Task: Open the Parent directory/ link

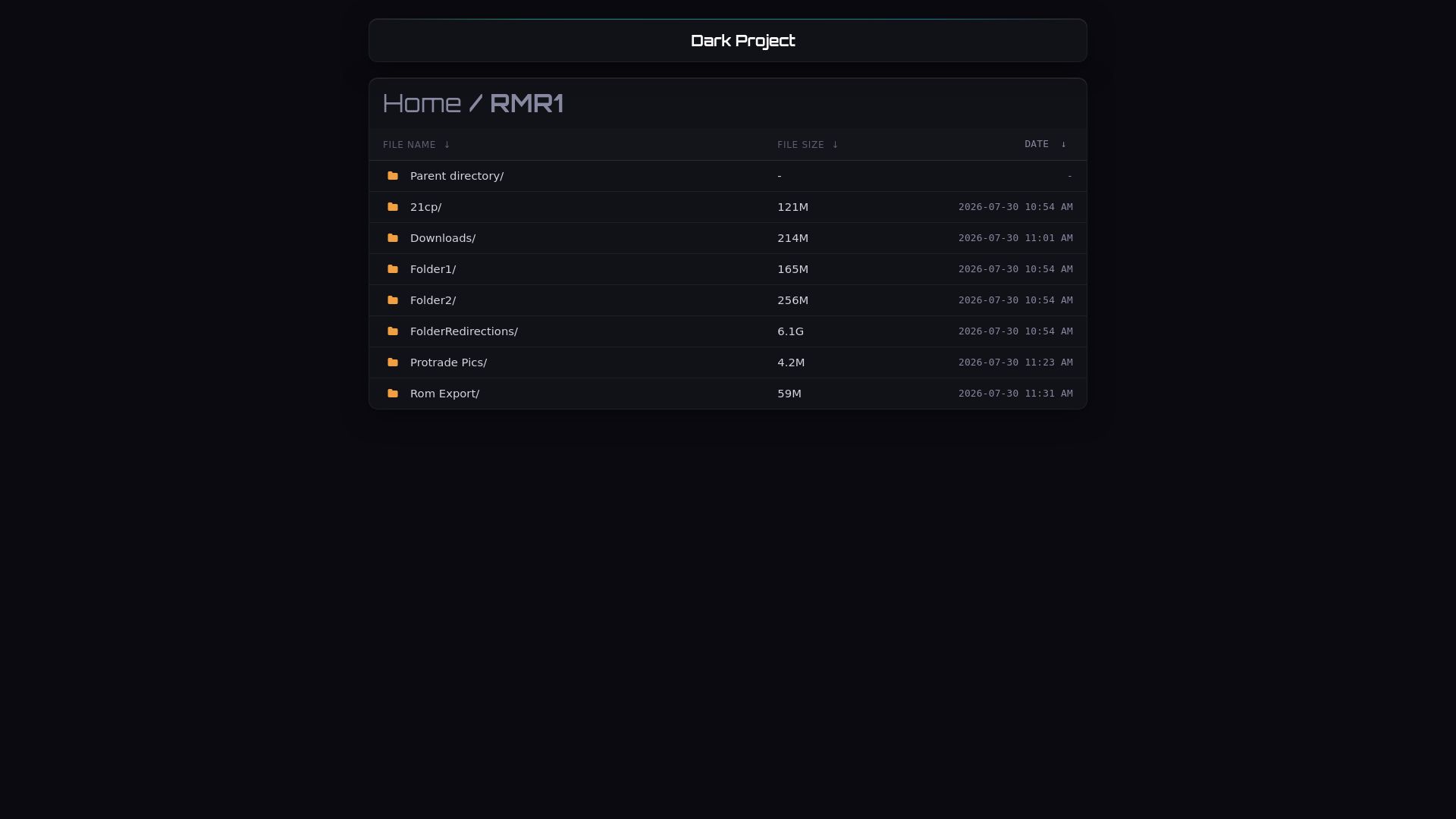Action: [x=457, y=176]
